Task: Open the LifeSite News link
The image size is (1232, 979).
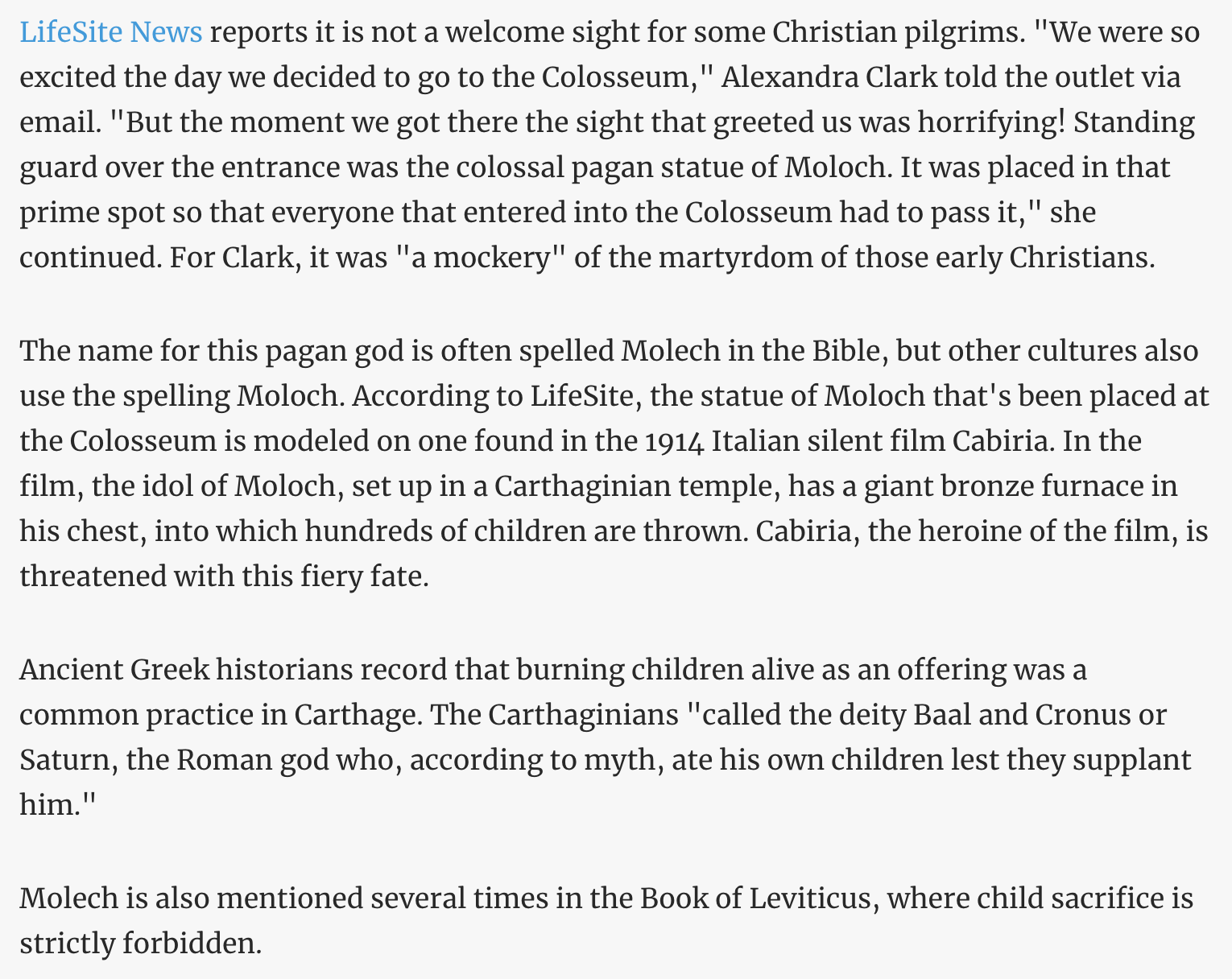Action: pos(110,32)
